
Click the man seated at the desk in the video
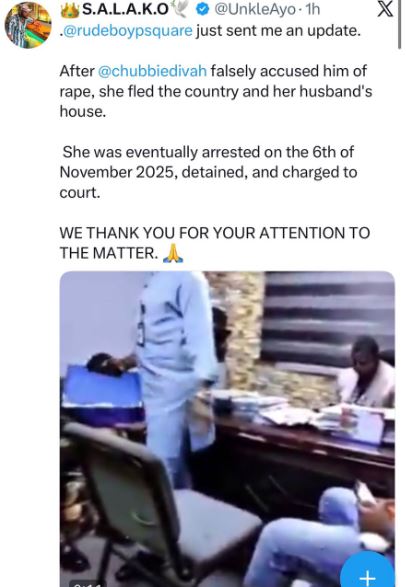click(367, 372)
